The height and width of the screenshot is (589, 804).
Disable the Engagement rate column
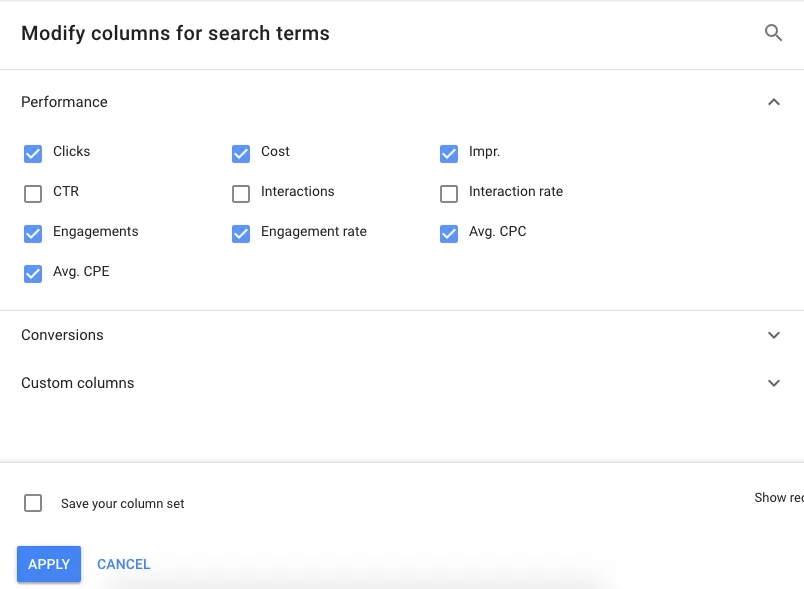[x=241, y=232]
